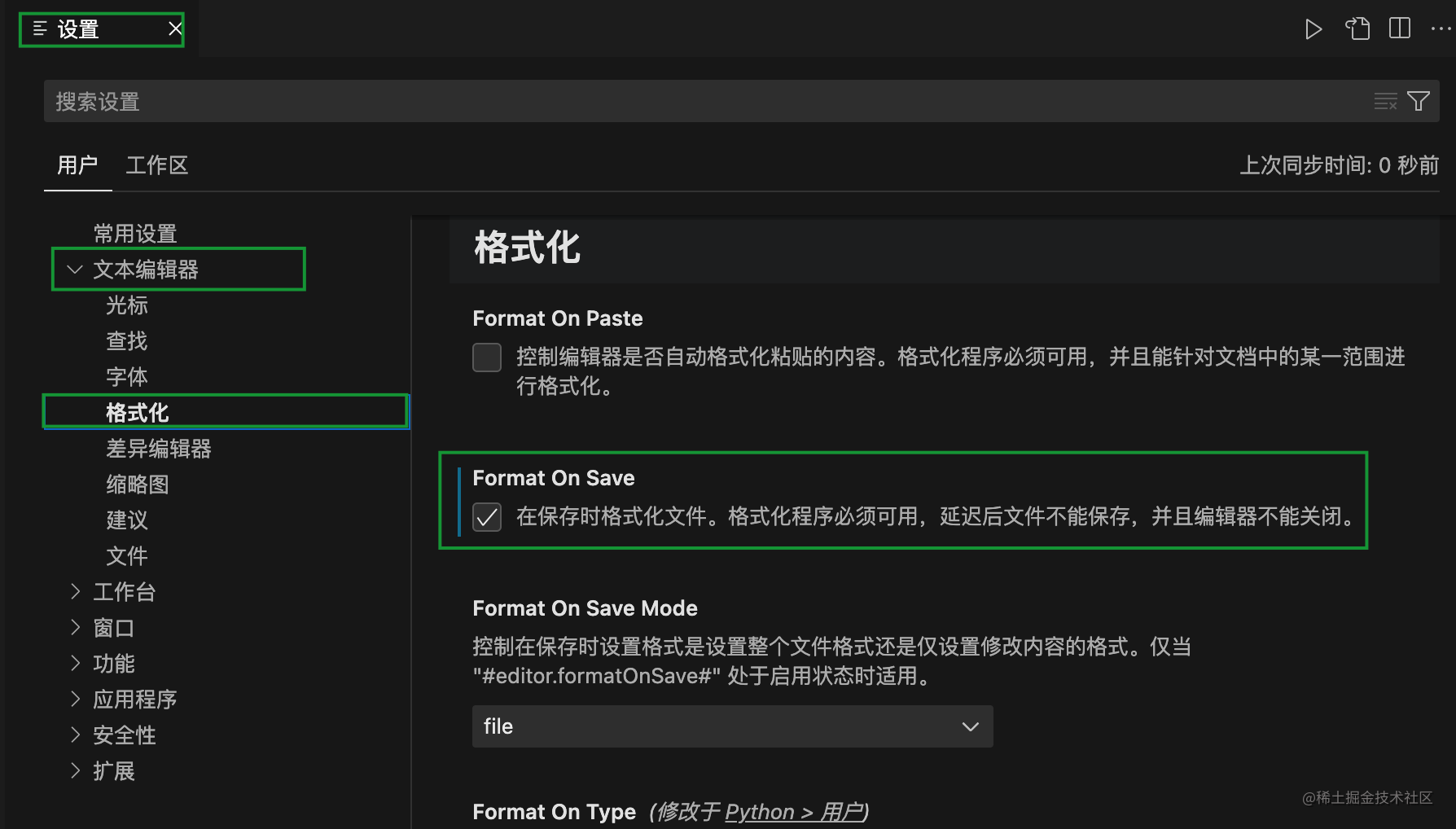1456x829 pixels.
Task: Select 差异编辑器 settings category
Action: click(x=159, y=449)
